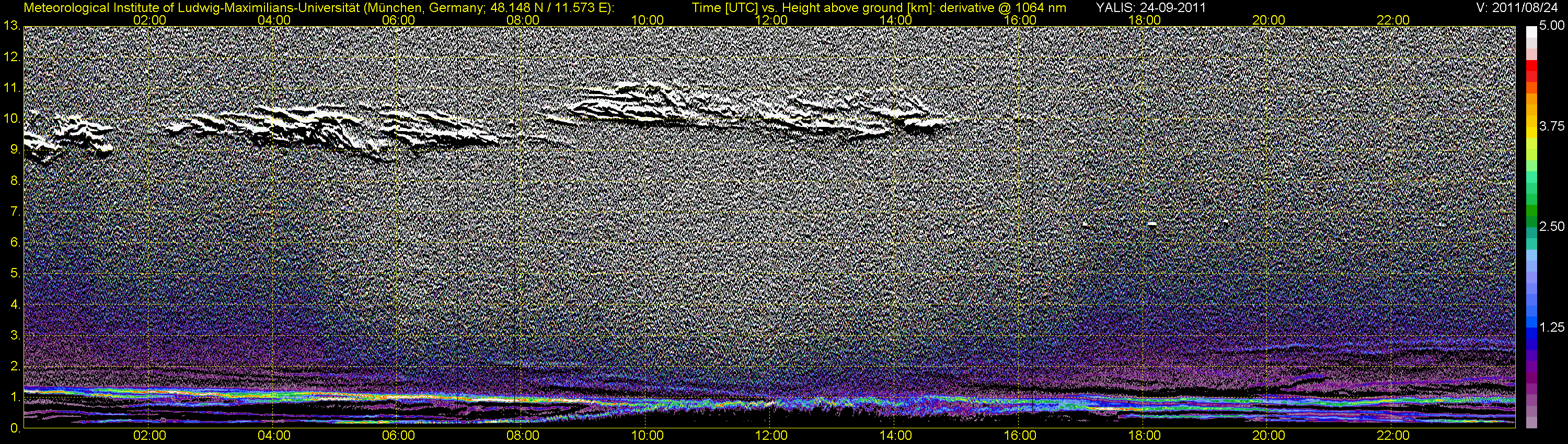The image size is (1568, 444).
Task: Click the 10:00 label on the bottom time axis
Action: pyautogui.click(x=647, y=436)
